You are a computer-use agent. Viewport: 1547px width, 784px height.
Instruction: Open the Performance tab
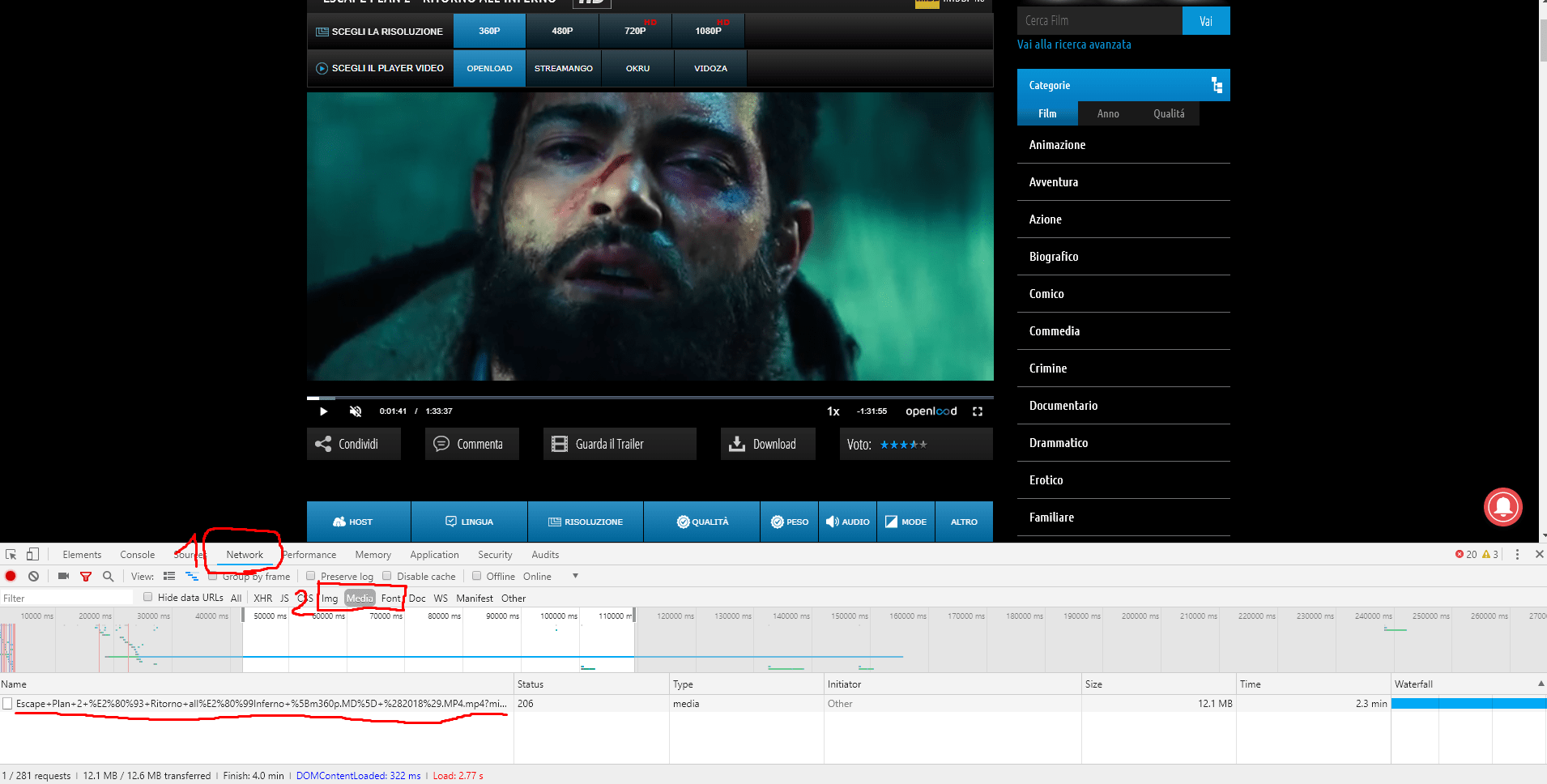(309, 555)
